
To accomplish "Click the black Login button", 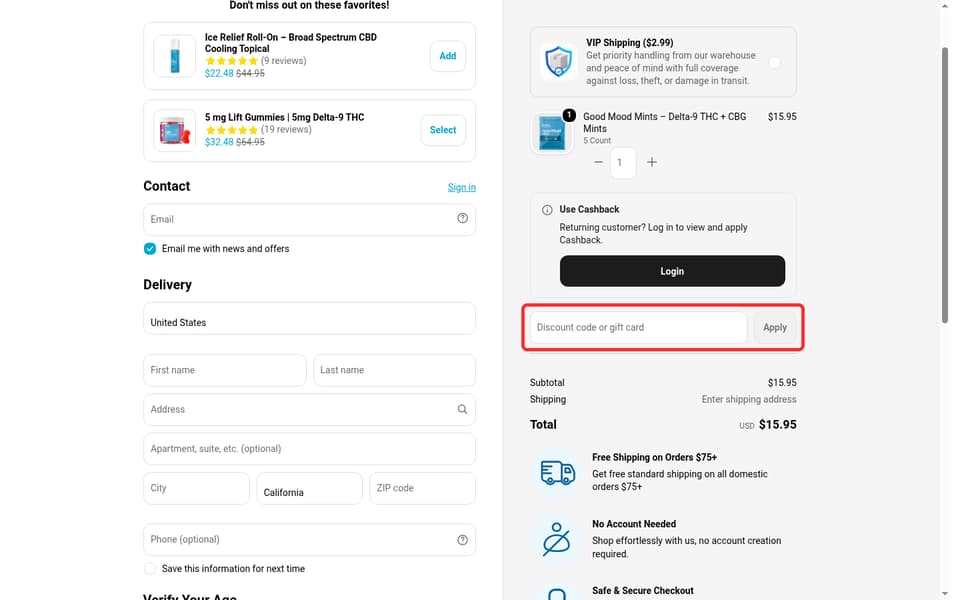I will point(672,271).
